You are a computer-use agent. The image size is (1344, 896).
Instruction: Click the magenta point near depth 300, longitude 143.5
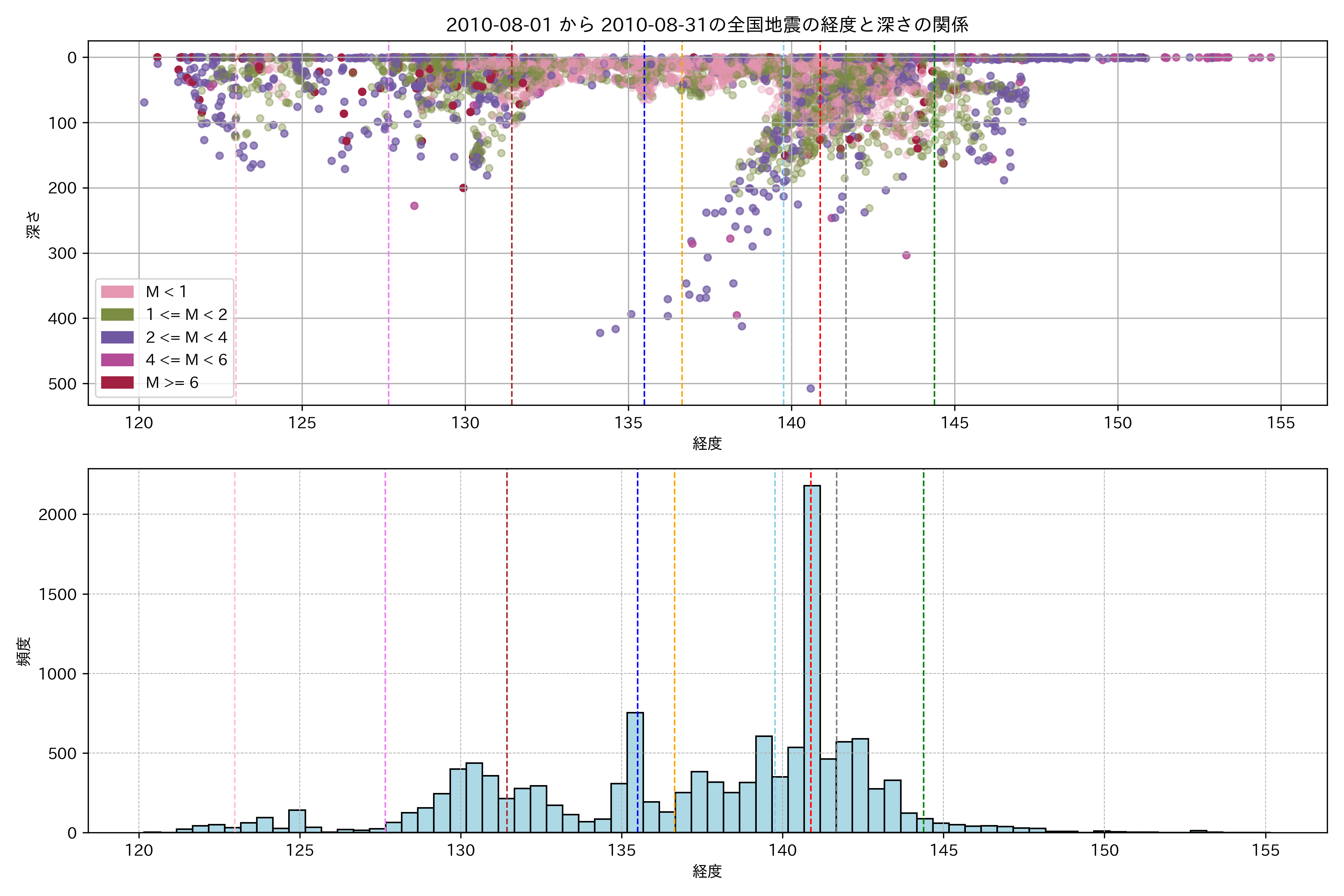[906, 255]
